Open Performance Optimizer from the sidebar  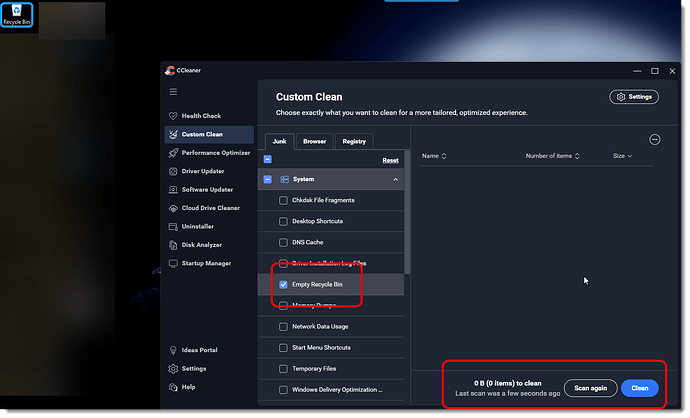tap(215, 153)
